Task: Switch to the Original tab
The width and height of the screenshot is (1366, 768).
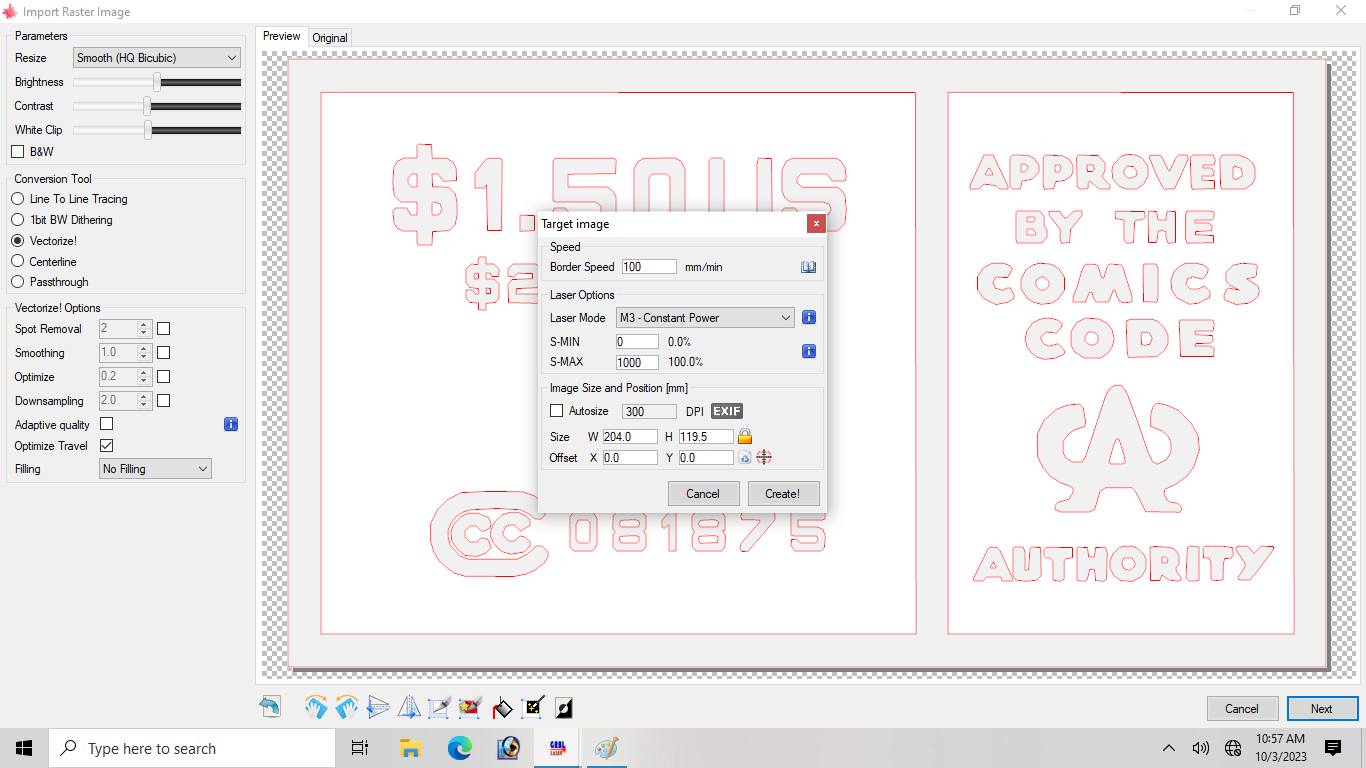Action: (x=330, y=38)
